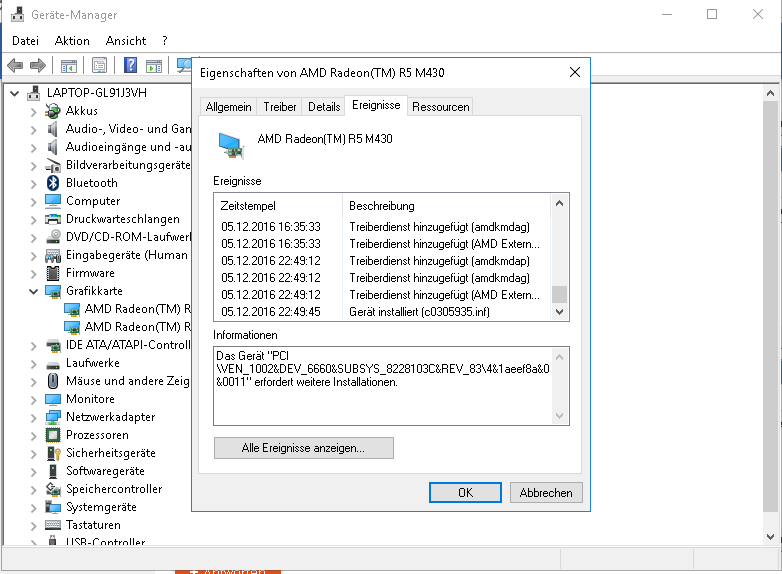Open the Ansicht menu
Screen dimensions: 782x574
coord(126,41)
